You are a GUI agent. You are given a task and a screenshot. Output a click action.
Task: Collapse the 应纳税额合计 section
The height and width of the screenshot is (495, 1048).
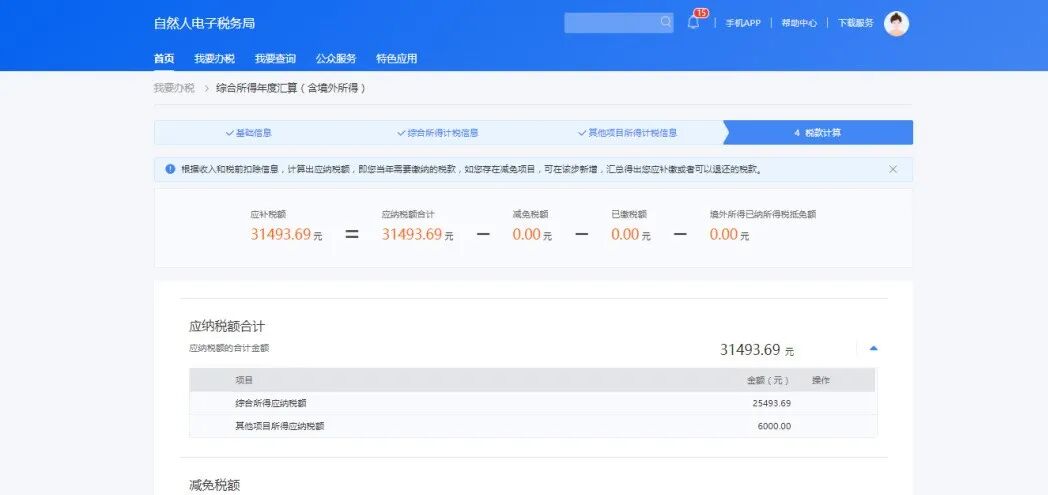(873, 348)
